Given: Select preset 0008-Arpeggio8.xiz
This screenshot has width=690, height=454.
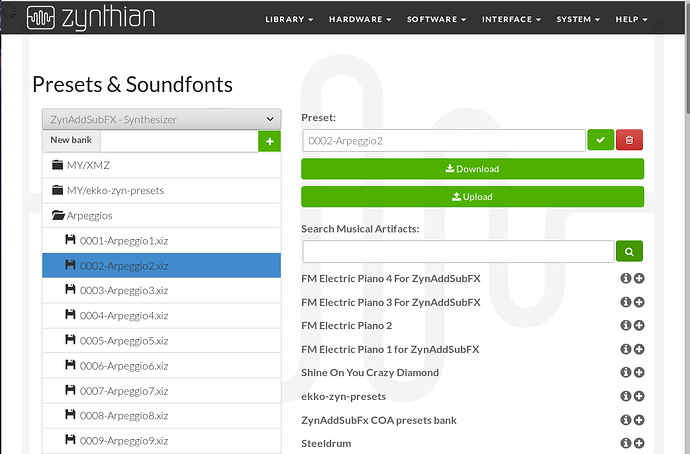Looking at the screenshot, I should [161, 416].
